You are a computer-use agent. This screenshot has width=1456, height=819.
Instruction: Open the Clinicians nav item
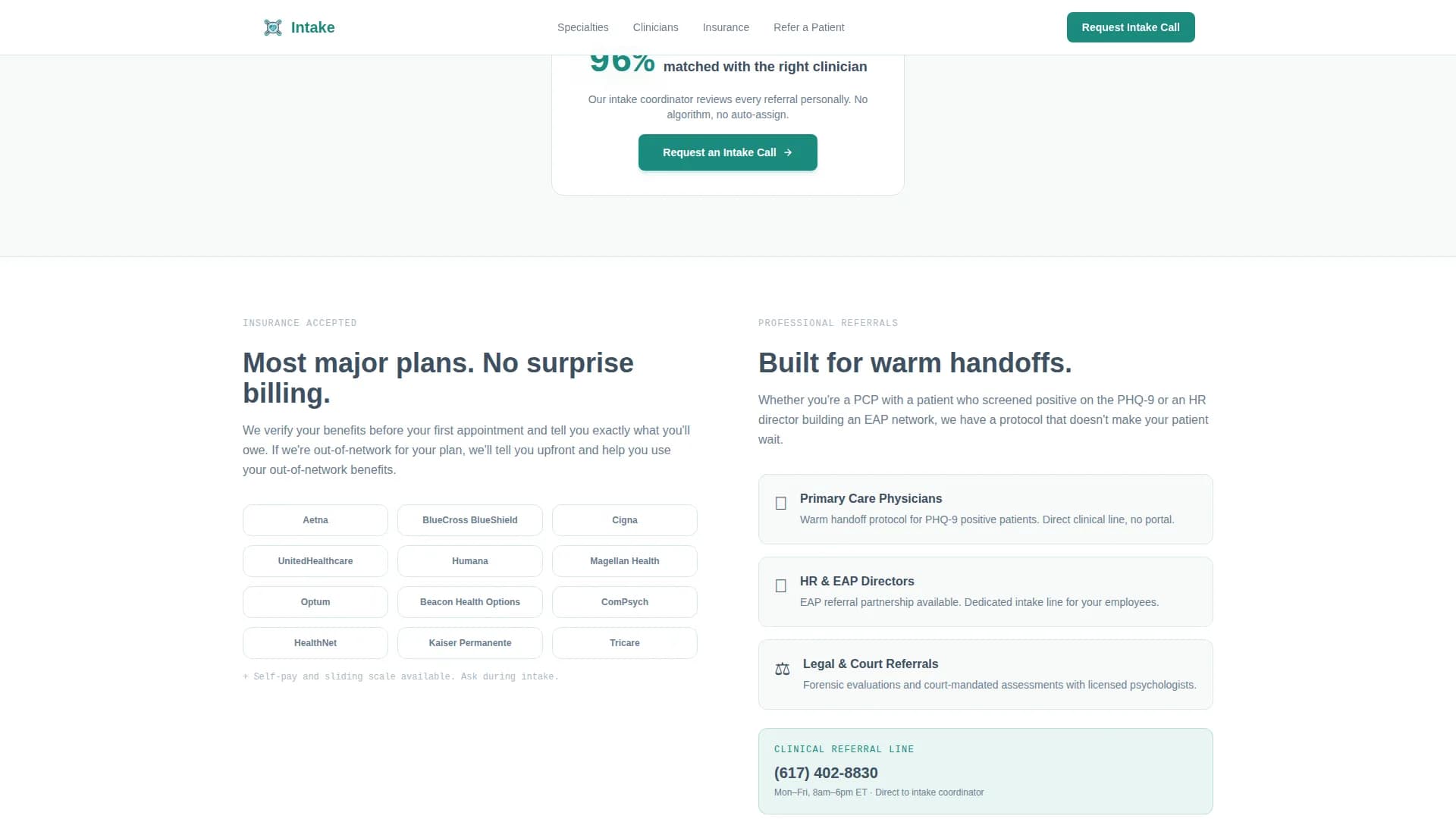point(655,27)
